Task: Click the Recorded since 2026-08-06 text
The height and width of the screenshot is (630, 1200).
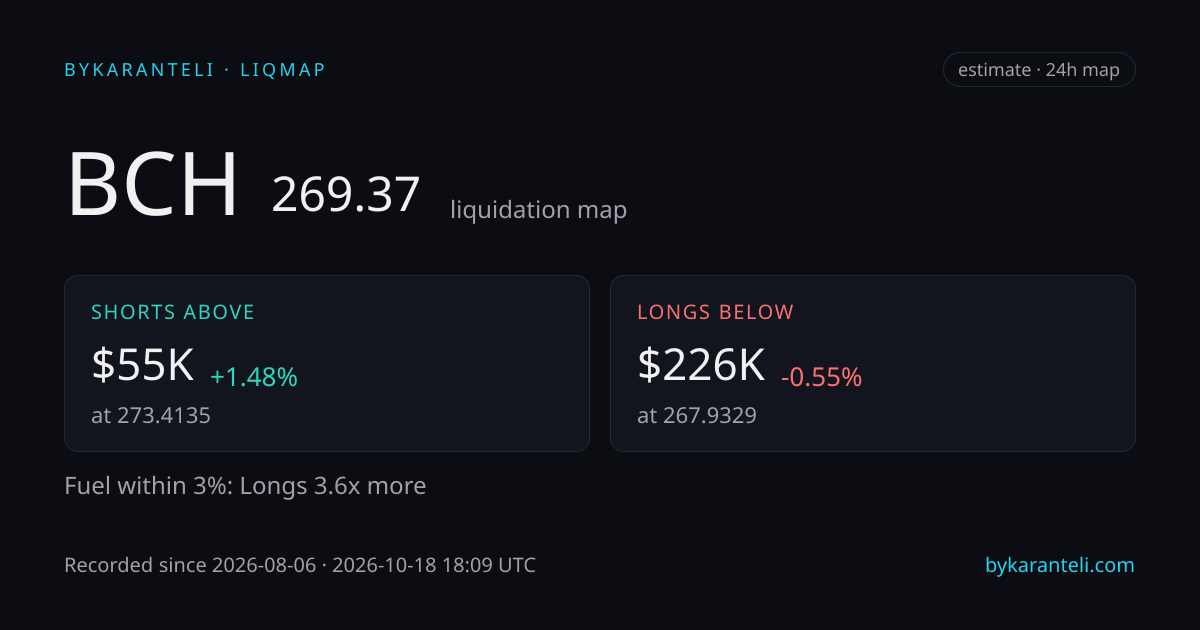Action: point(188,565)
